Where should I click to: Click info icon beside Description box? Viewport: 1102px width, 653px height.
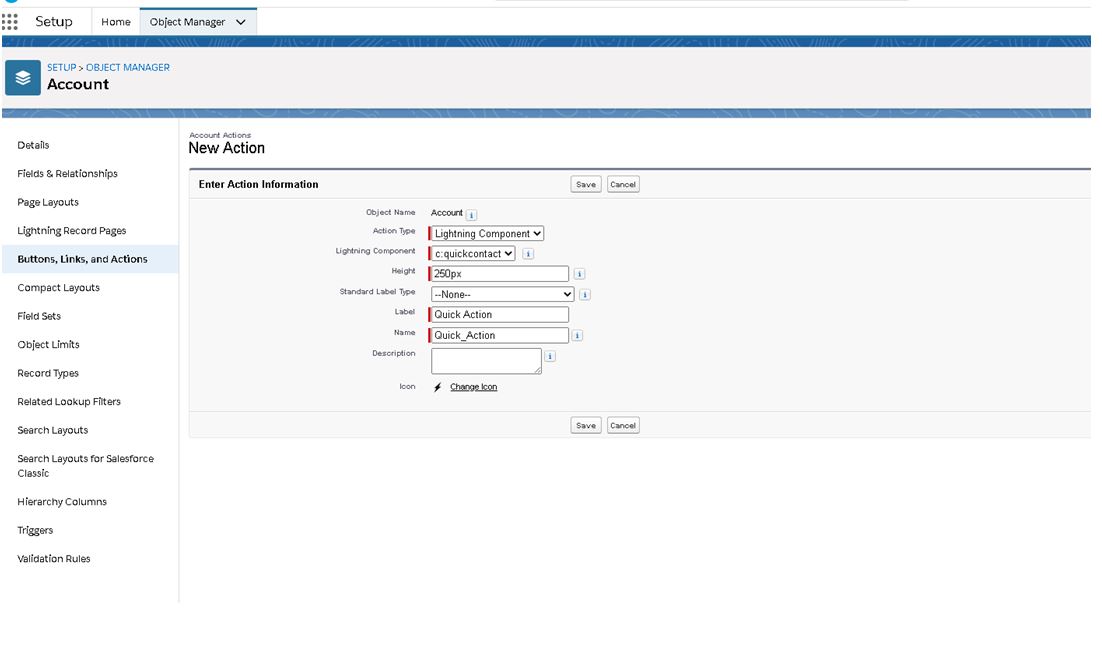(550, 356)
